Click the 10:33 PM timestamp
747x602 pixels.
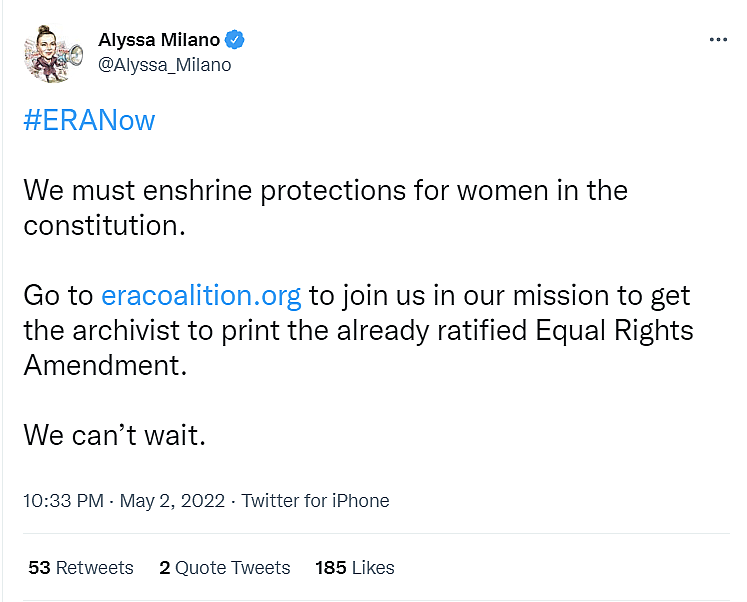coord(62,501)
